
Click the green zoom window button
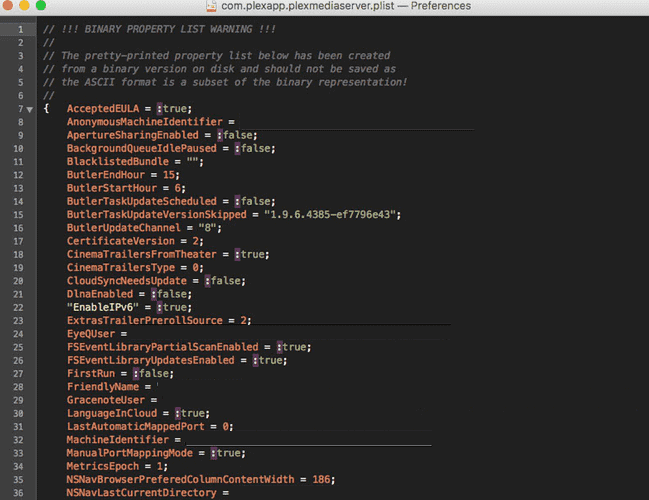click(x=41, y=5)
